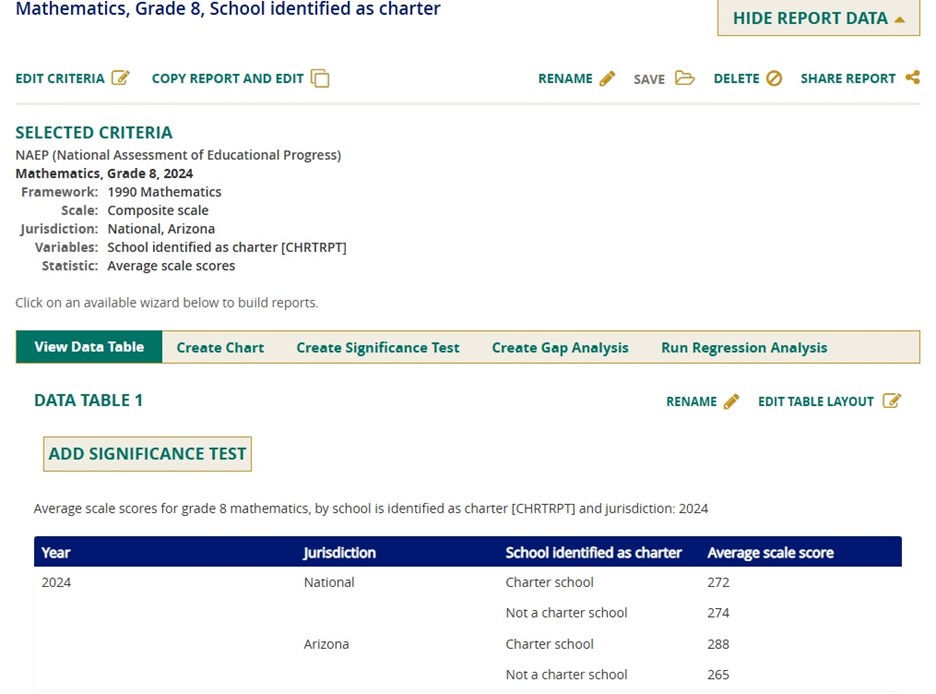Click the Edit Table Layout icon
This screenshot has width=936, height=694.
coord(892,401)
